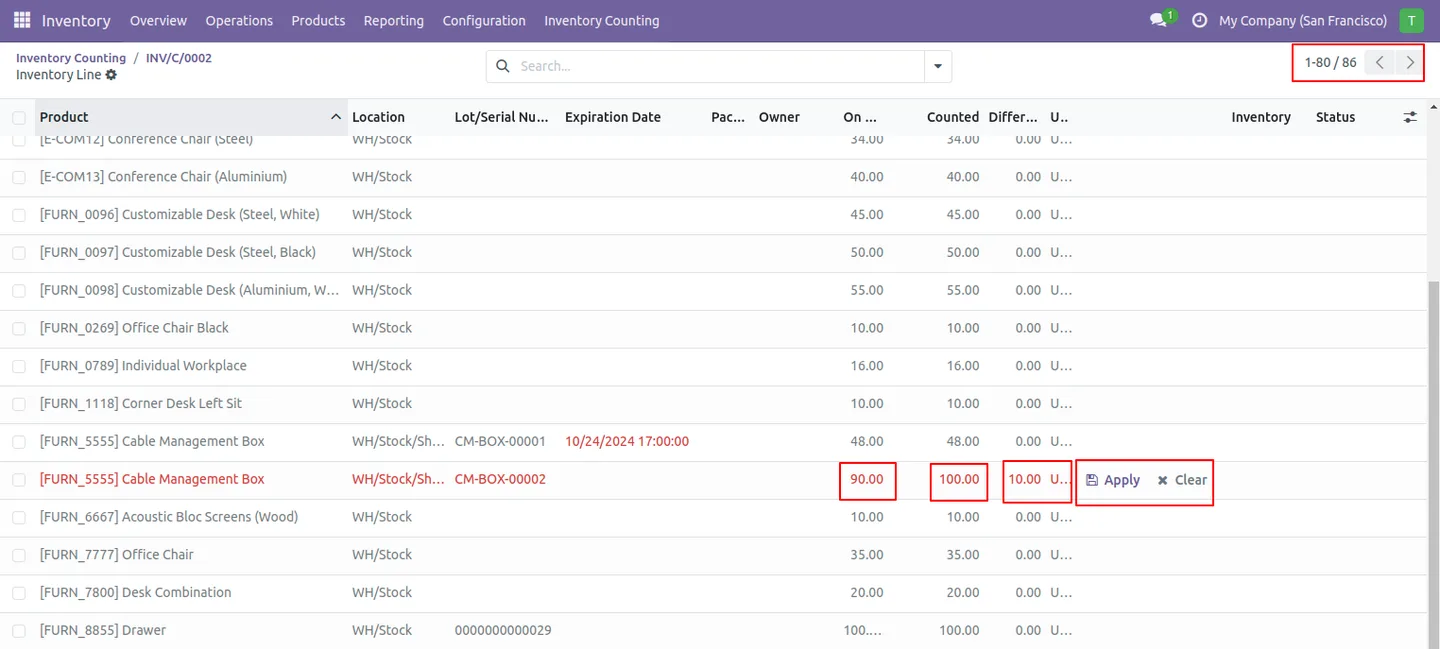Click counted value 100.00 for CM-BOX-00002

[959, 479]
